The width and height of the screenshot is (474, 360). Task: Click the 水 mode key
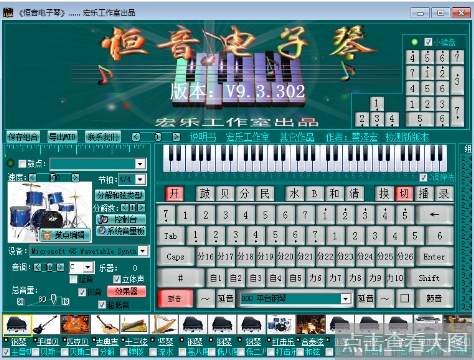click(x=295, y=193)
